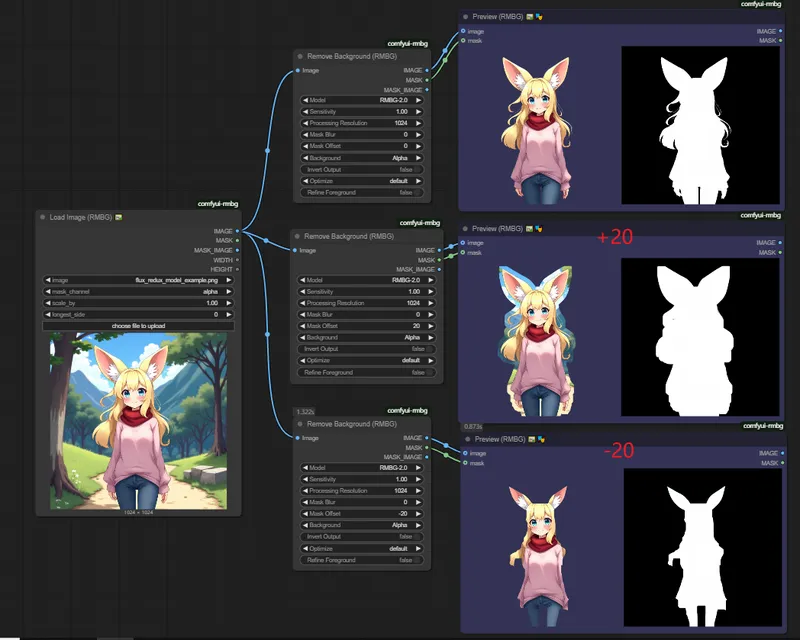Screen dimensions: 800x640
Task: Click the loaded forest girl image thumbnail
Action: pos(138,422)
